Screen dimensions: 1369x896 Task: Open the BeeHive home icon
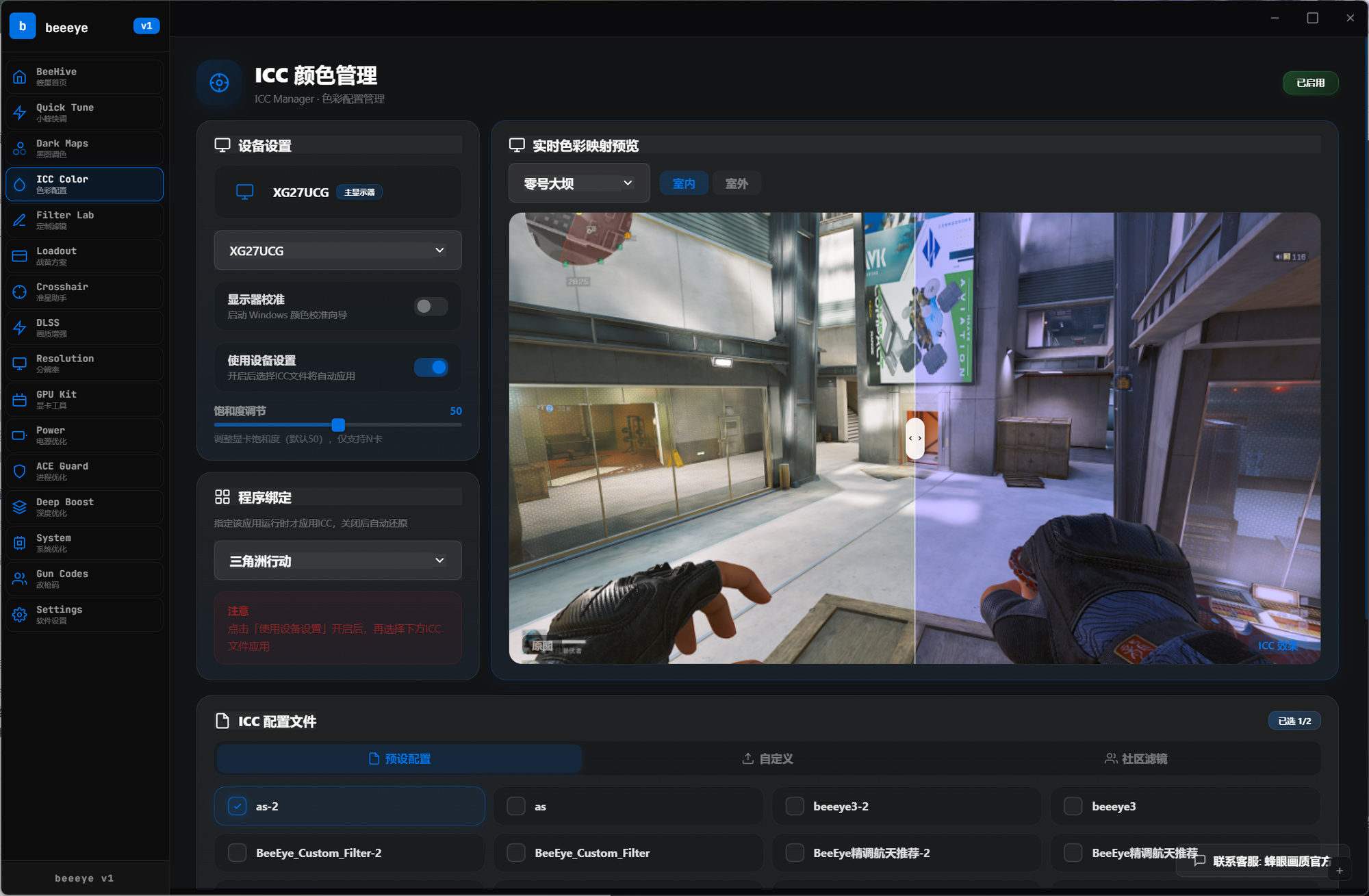click(20, 77)
